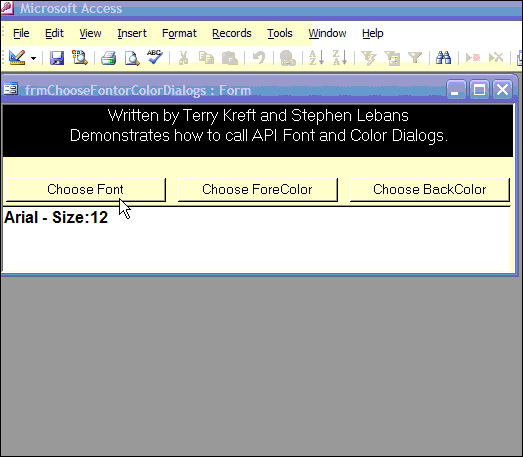Click the File Search icon
The height and width of the screenshot is (457, 523).
[x=80, y=58]
